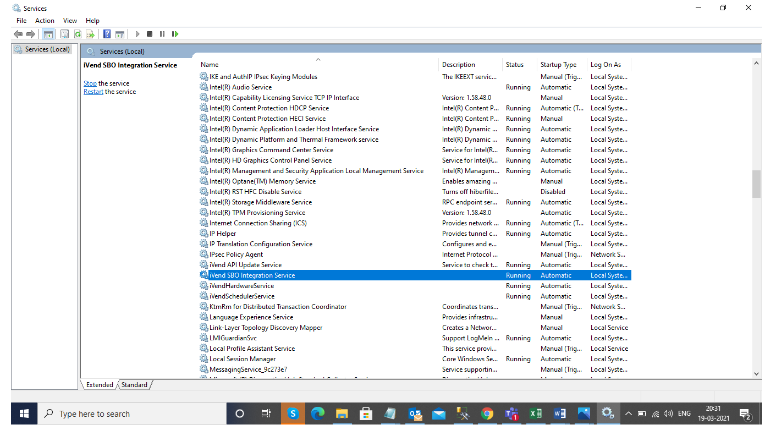The width and height of the screenshot is (762, 425).
Task: Select Intel(R) Optane(TM) Memory Service
Action: [415, 182]
